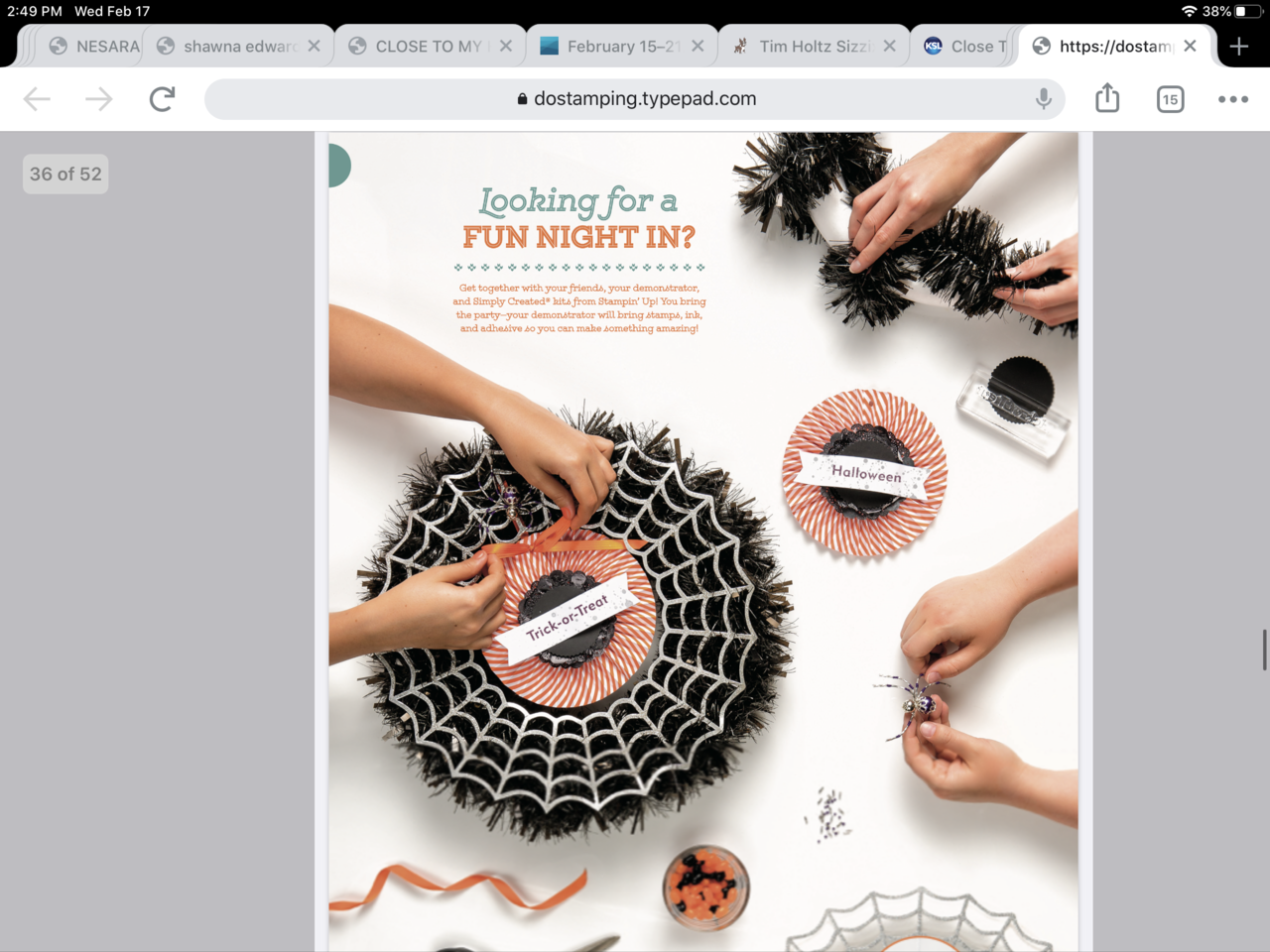1270x952 pixels.
Task: Show all 15 open tabs
Action: (x=1171, y=99)
